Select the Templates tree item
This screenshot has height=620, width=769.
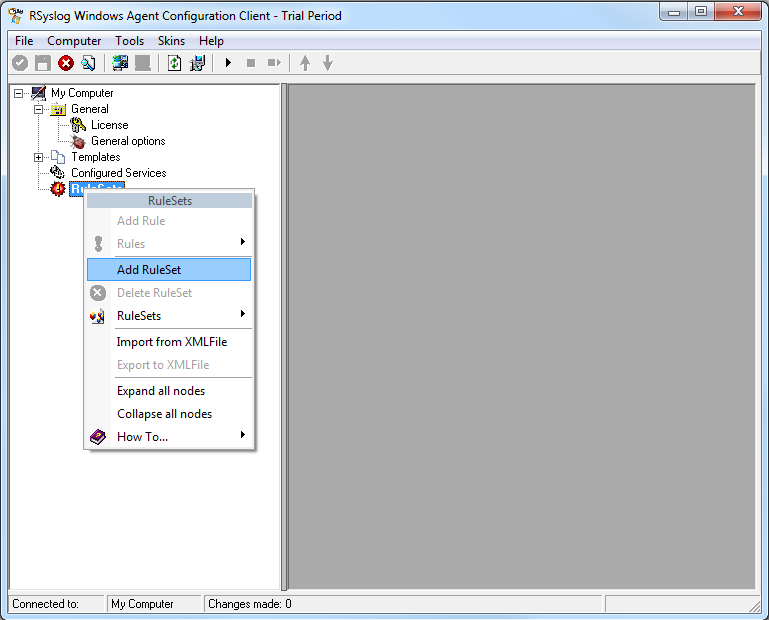[x=96, y=157]
